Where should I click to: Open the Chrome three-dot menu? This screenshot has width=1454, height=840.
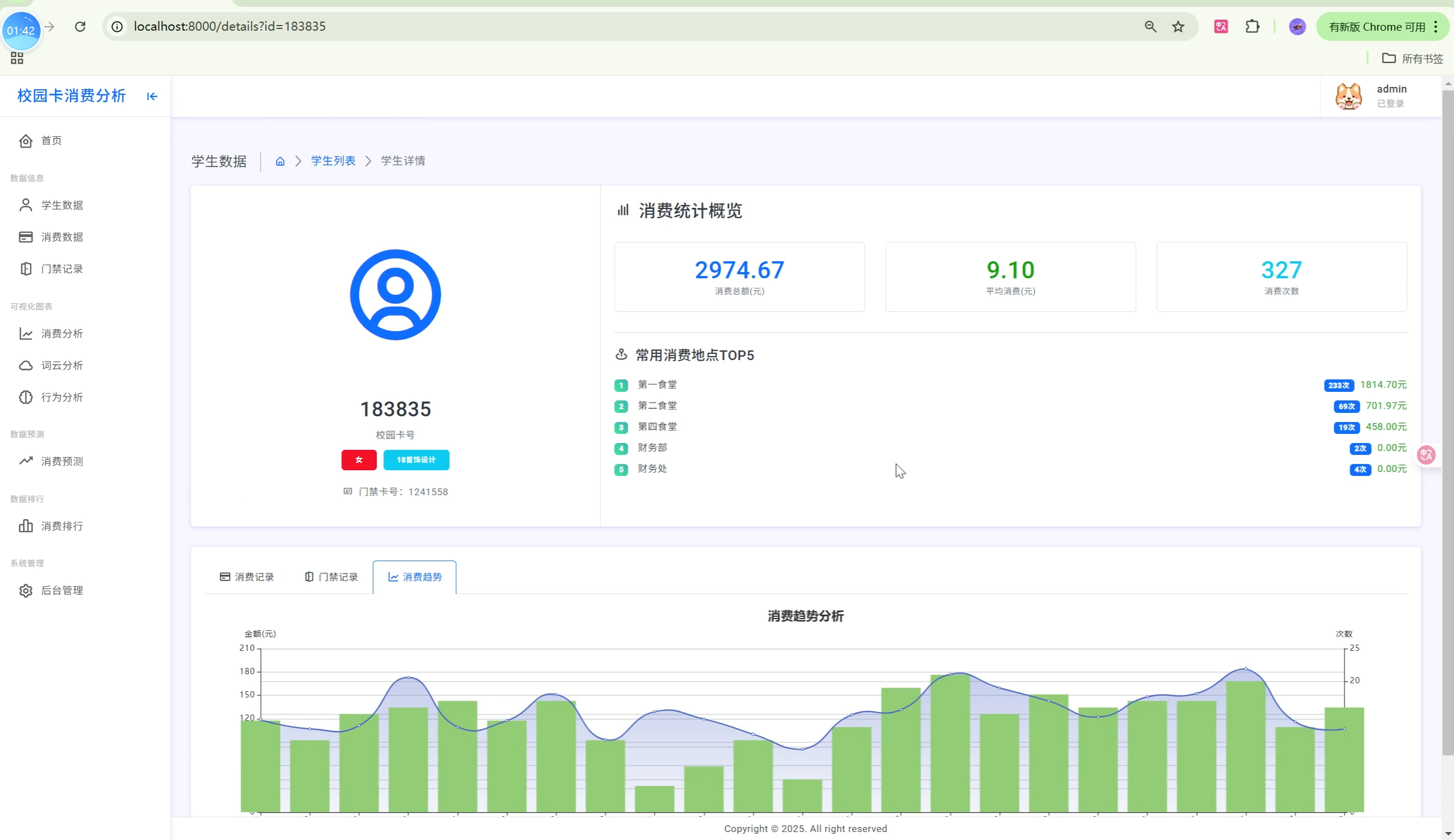1436,27
